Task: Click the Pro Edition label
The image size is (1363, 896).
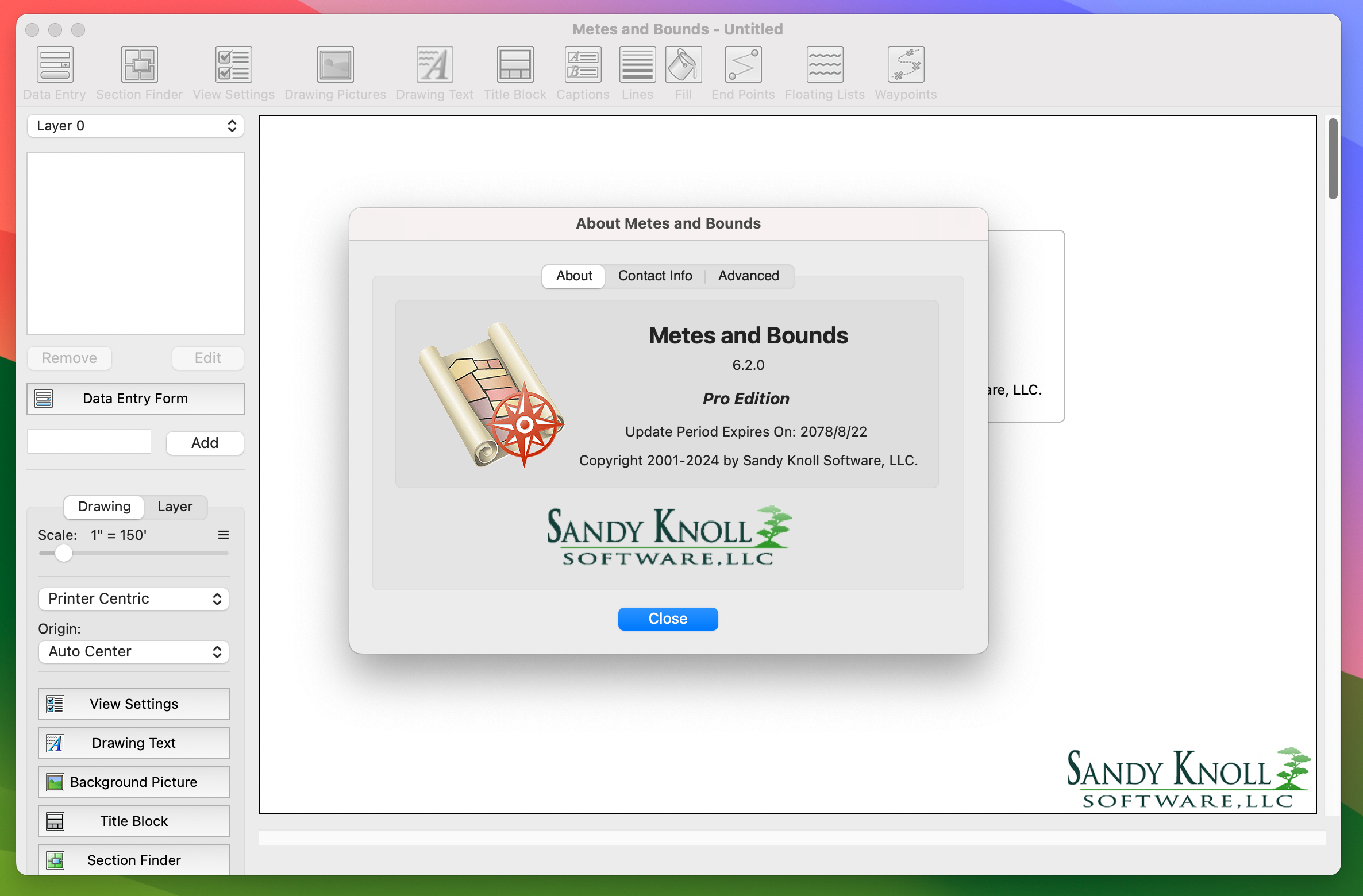Action: [746, 399]
